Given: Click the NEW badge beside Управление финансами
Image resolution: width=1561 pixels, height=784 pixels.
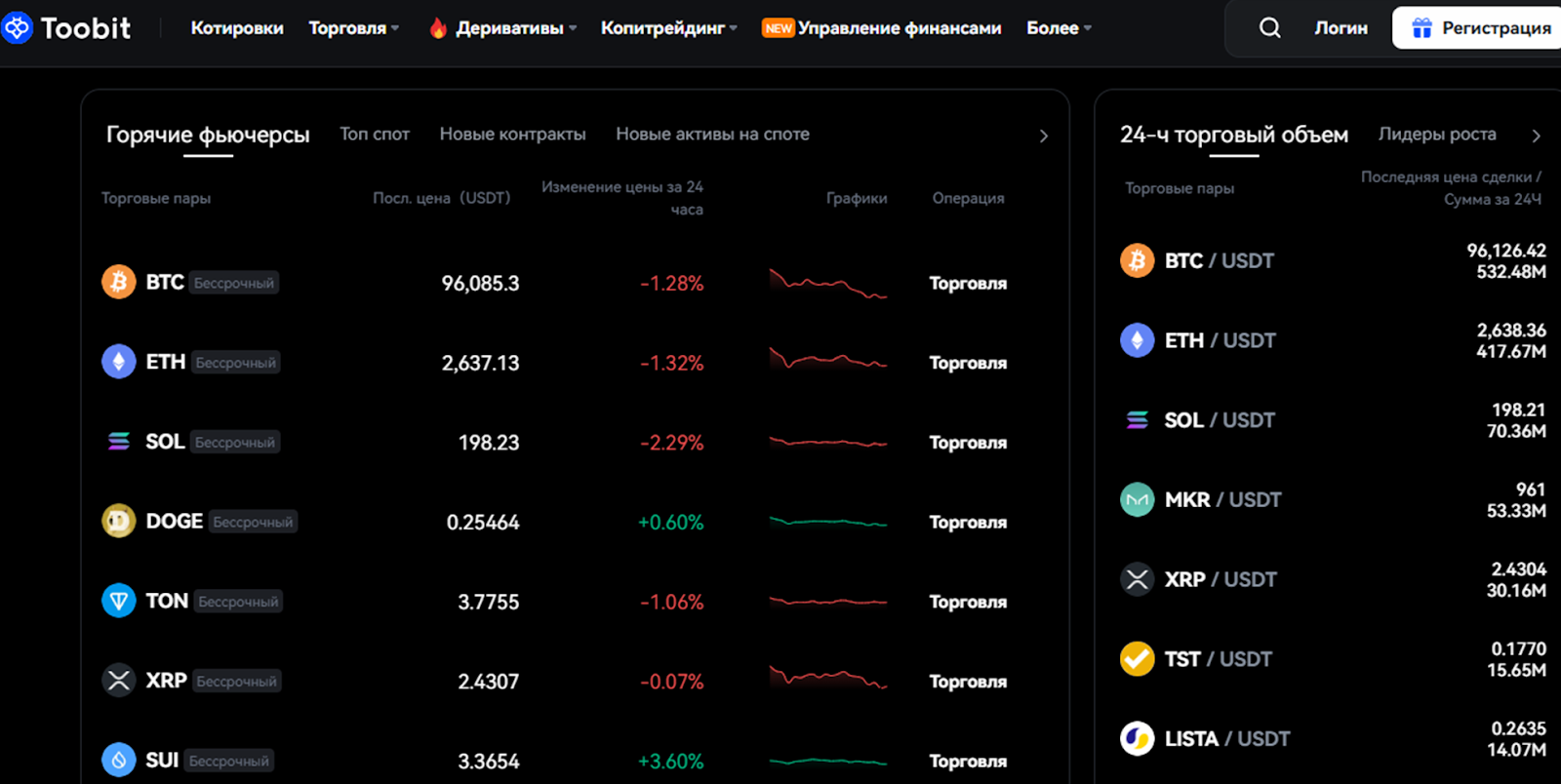Looking at the screenshot, I should (x=778, y=28).
